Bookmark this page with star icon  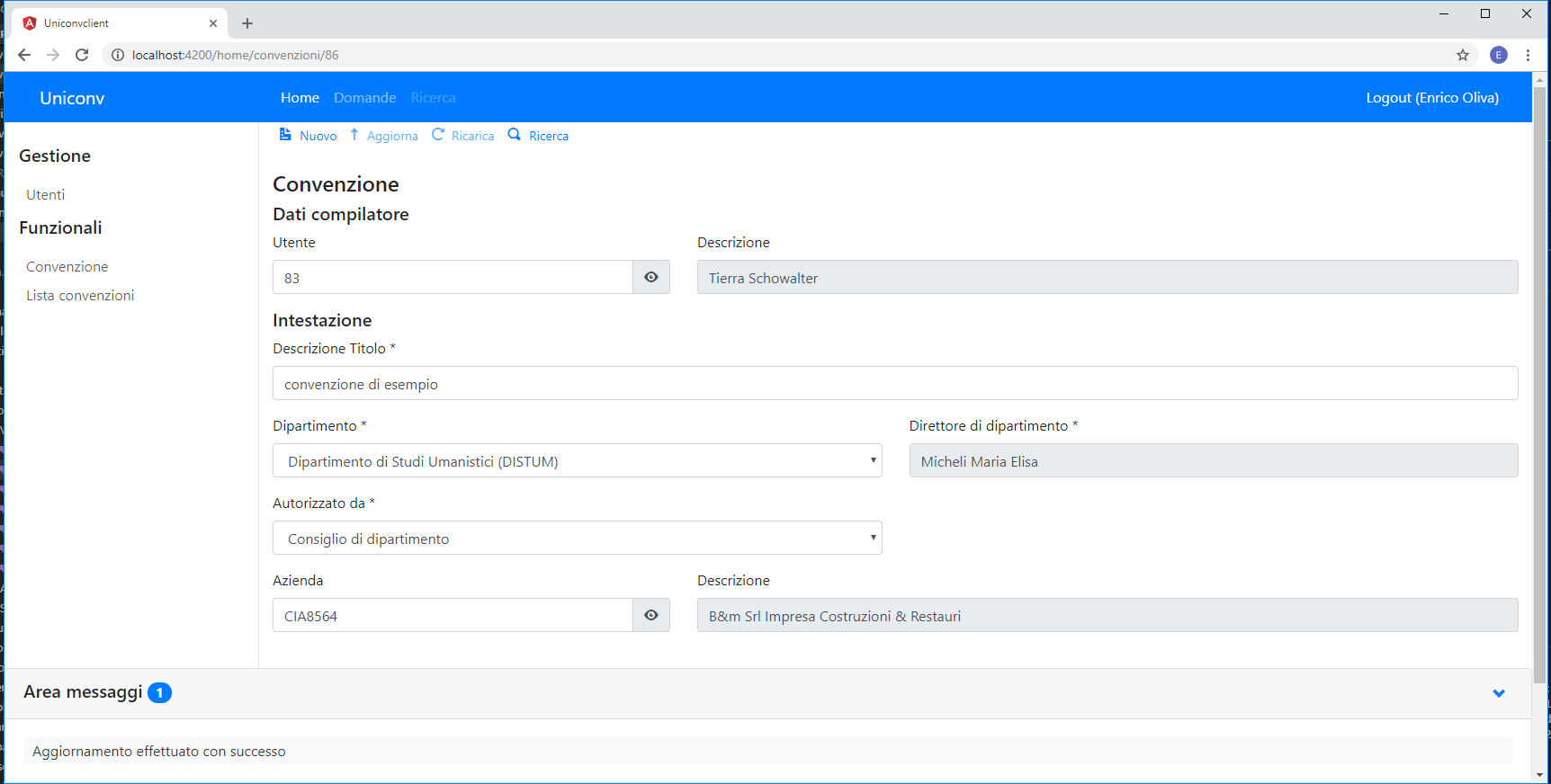tap(1463, 55)
